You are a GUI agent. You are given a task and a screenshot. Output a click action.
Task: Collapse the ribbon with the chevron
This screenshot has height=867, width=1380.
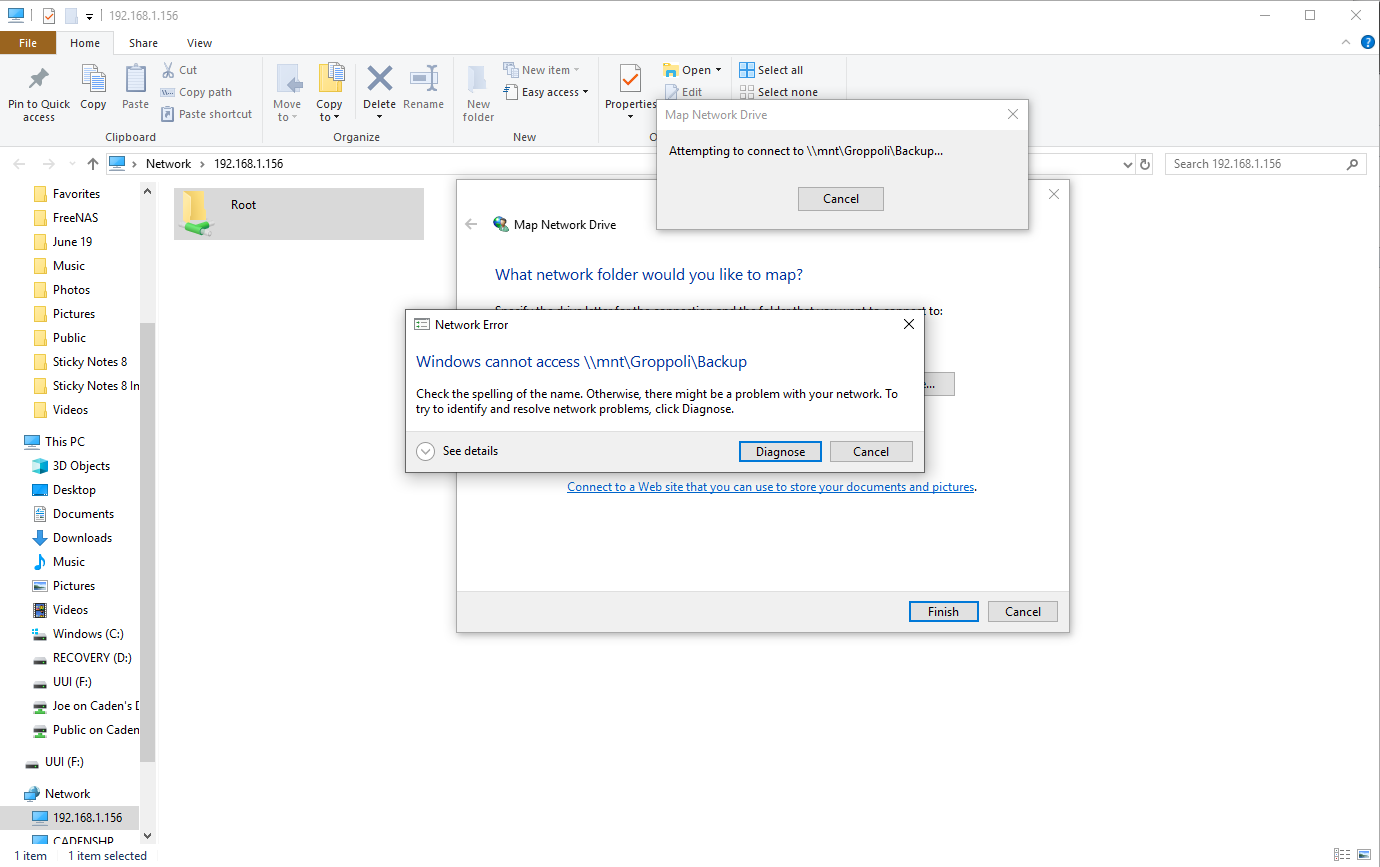point(1346,42)
